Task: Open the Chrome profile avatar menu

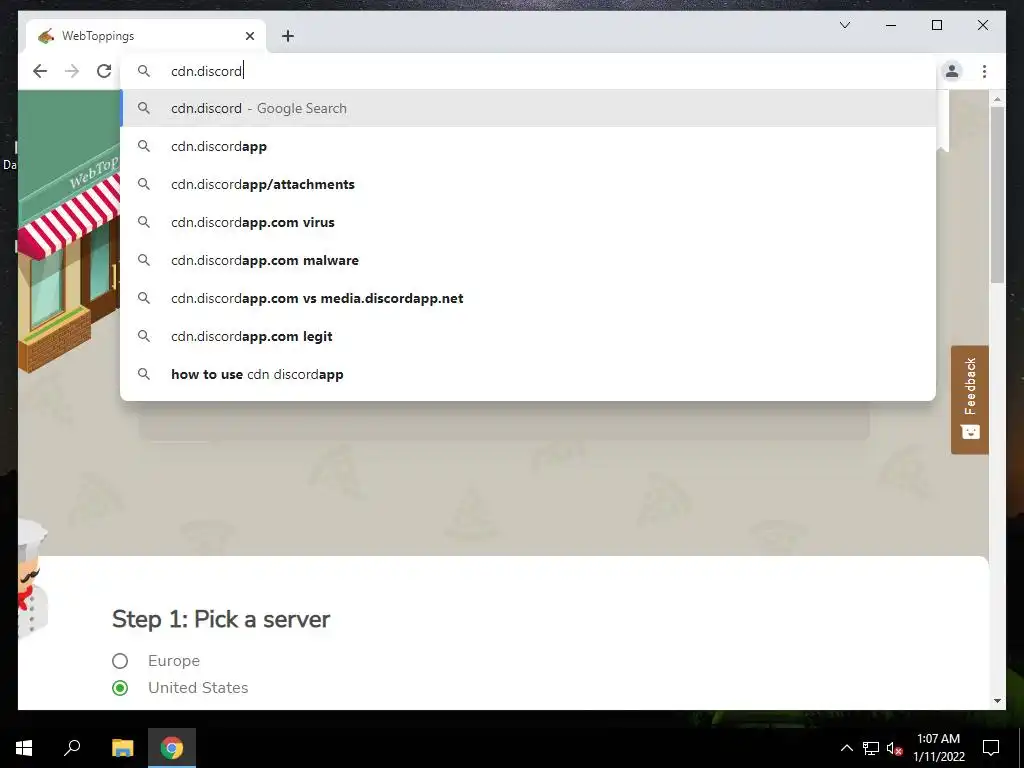Action: coord(952,71)
